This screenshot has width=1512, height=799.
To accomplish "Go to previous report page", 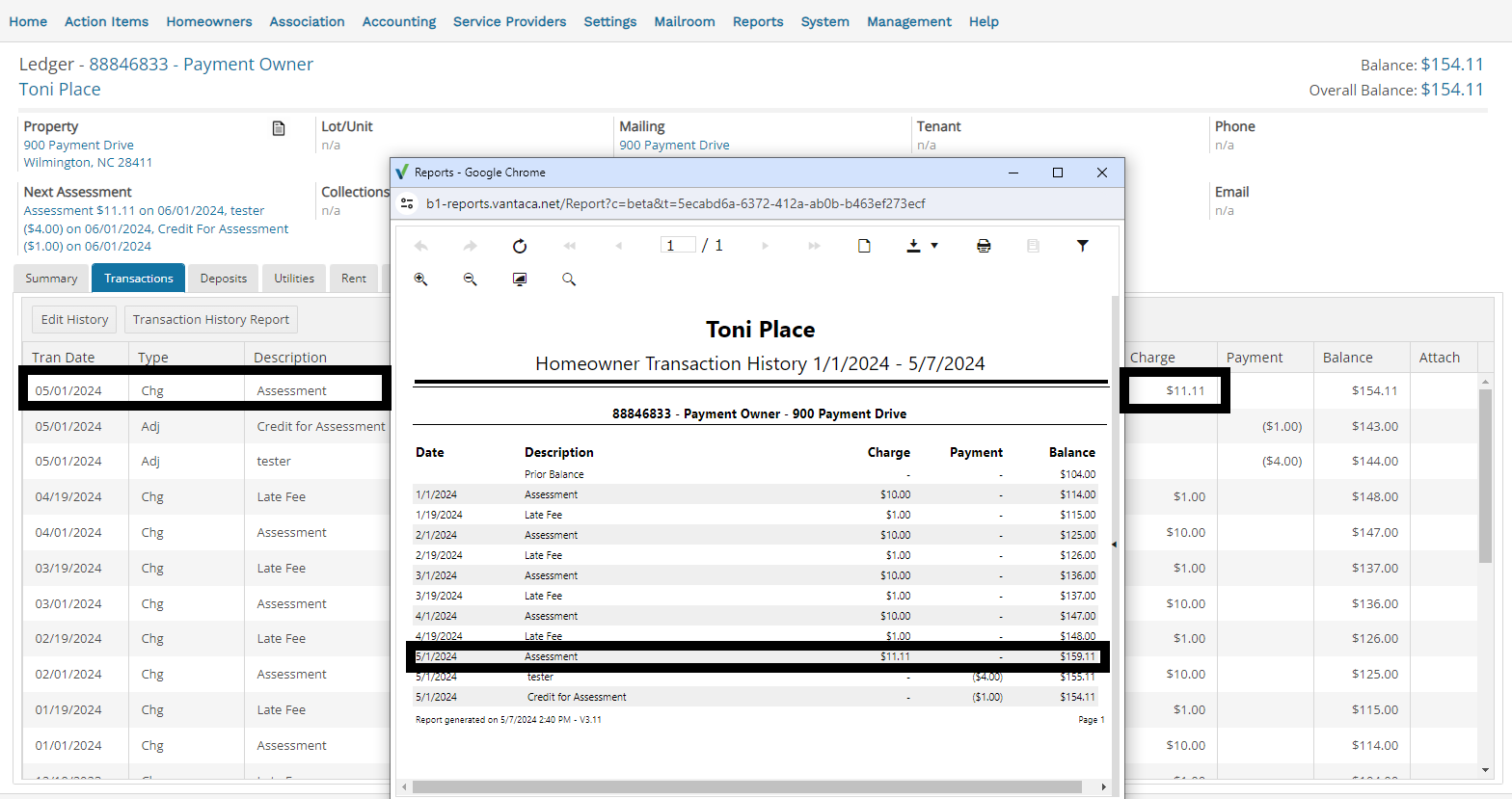I will (x=618, y=246).
